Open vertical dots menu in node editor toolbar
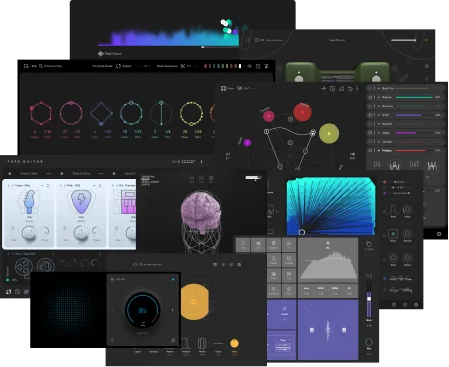The image size is (449, 367). (357, 88)
